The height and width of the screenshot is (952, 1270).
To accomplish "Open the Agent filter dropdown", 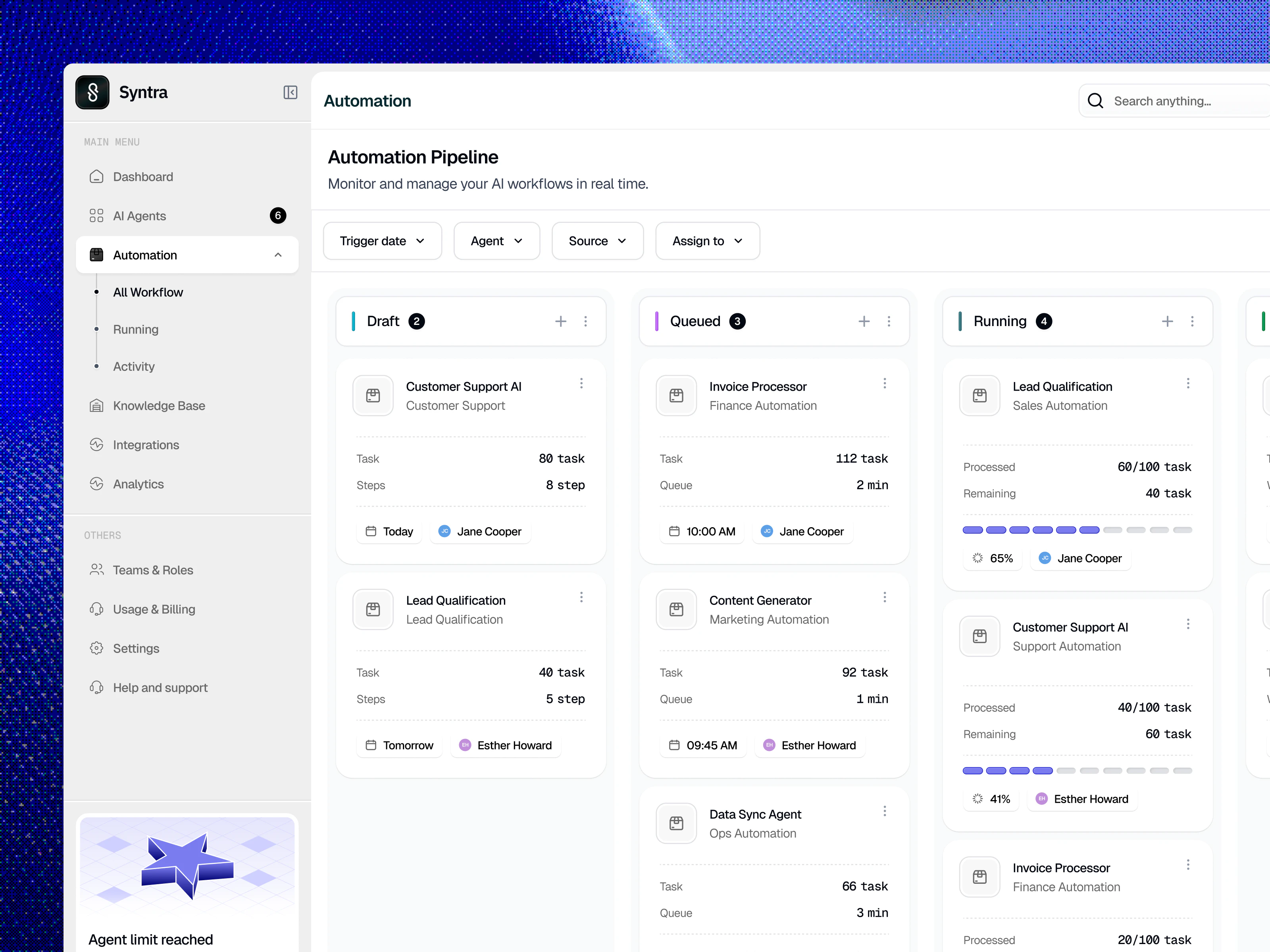I will click(496, 241).
